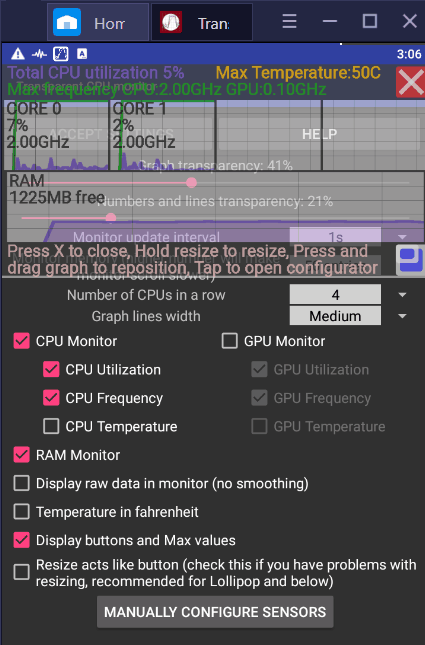Check the CPU Temperature option
Viewport: 425px width, 645px height.
tap(51, 427)
